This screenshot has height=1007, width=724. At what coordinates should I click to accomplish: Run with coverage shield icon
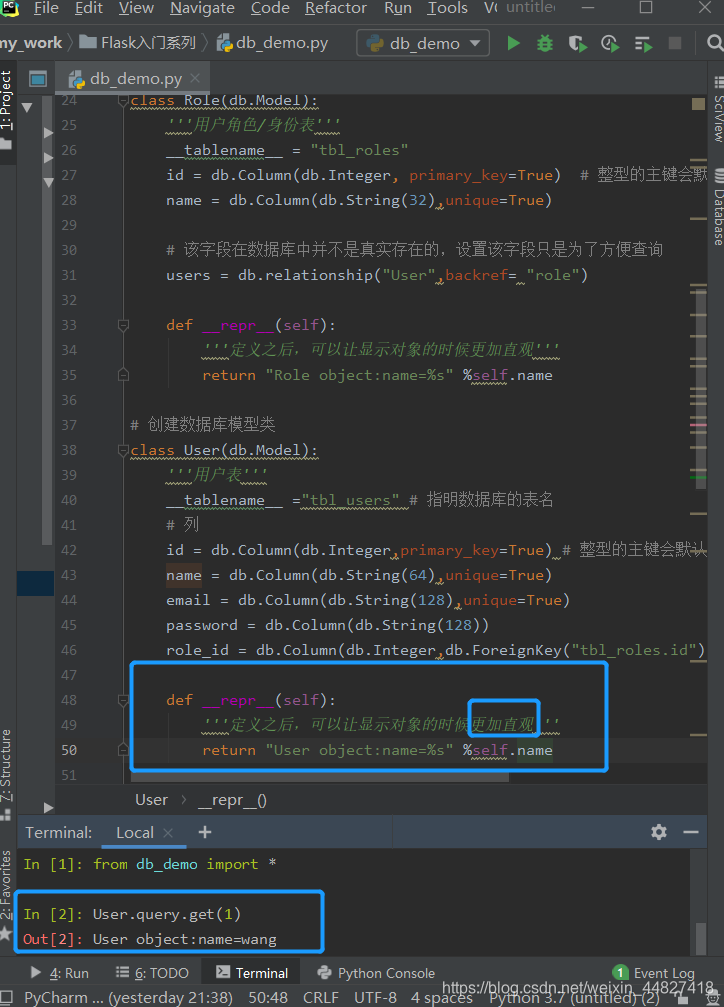click(x=578, y=44)
